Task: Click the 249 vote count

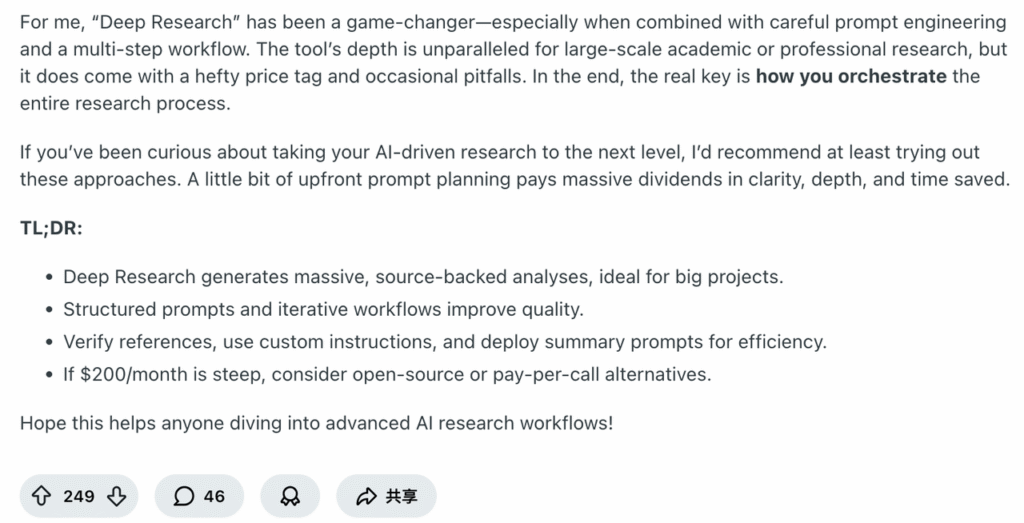Action: pos(78,496)
